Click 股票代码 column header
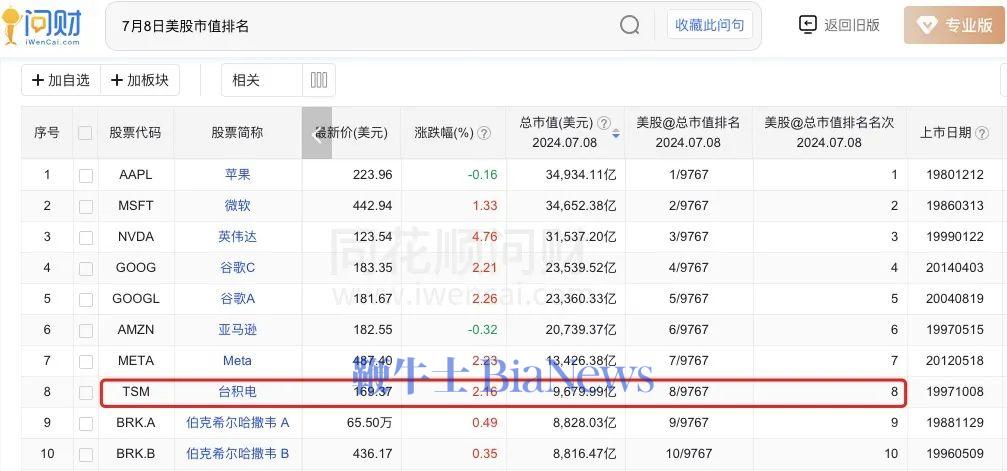The height and width of the screenshot is (471, 1007). tap(136, 133)
